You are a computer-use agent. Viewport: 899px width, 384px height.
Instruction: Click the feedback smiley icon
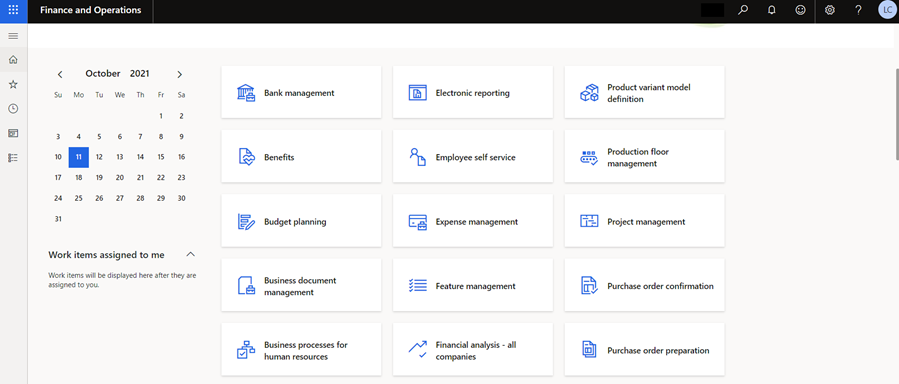coord(800,10)
